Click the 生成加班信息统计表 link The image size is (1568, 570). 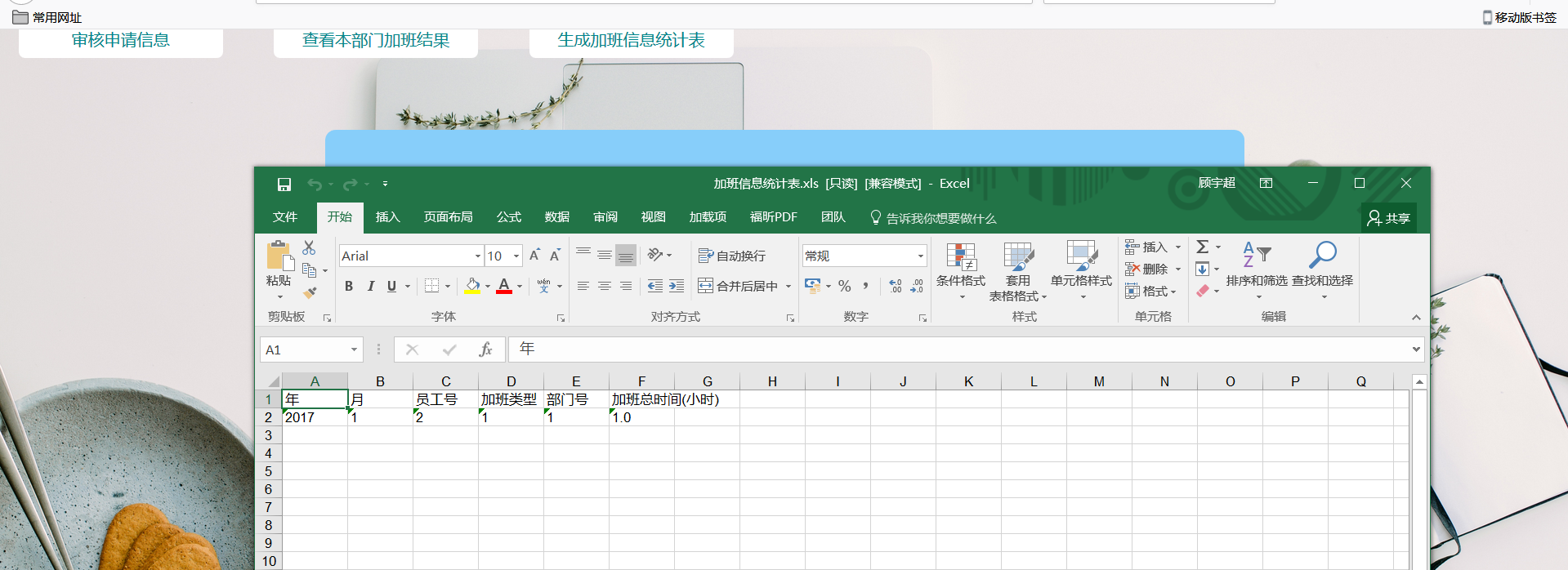pyautogui.click(x=631, y=41)
